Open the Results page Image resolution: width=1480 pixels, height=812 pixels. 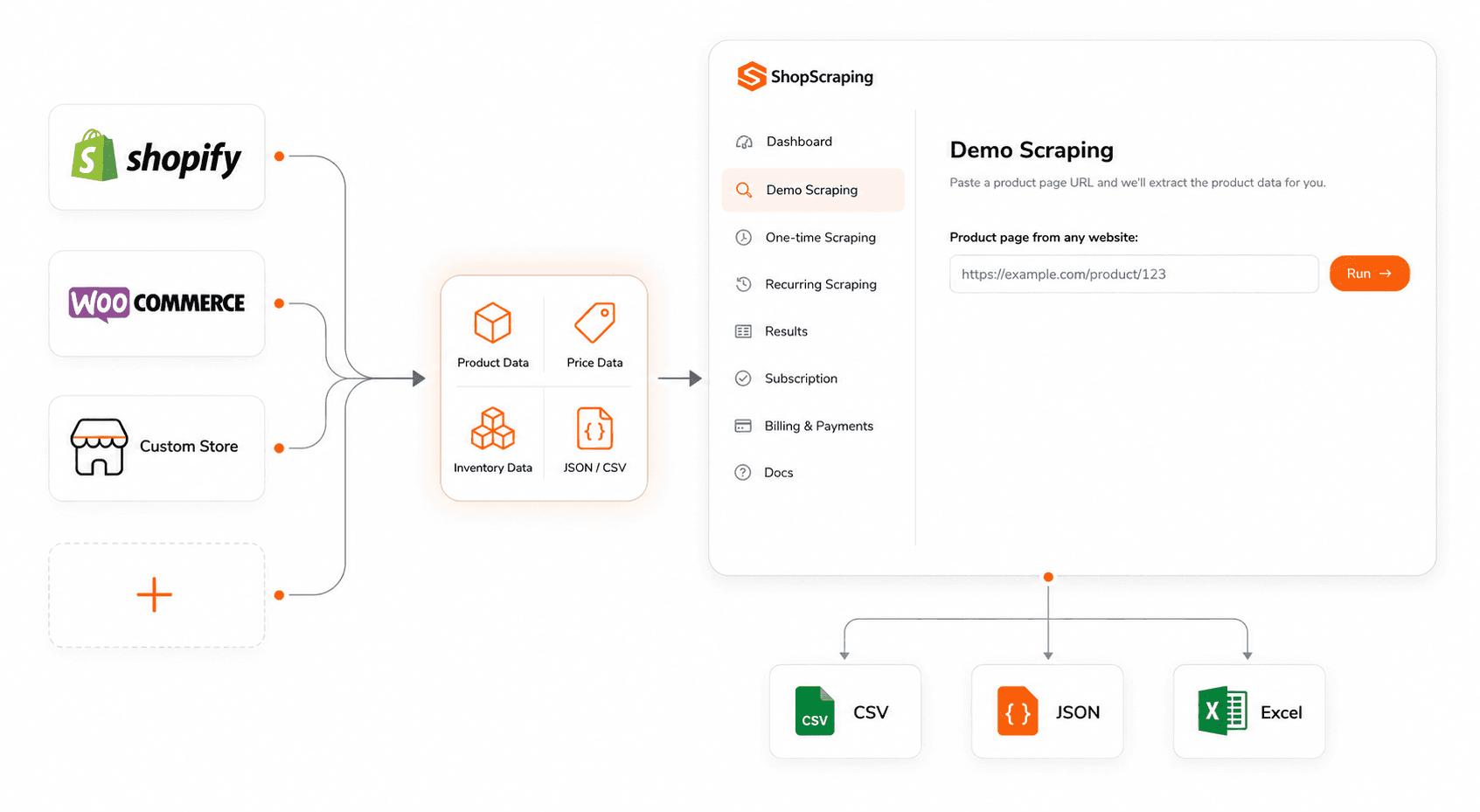point(813,331)
